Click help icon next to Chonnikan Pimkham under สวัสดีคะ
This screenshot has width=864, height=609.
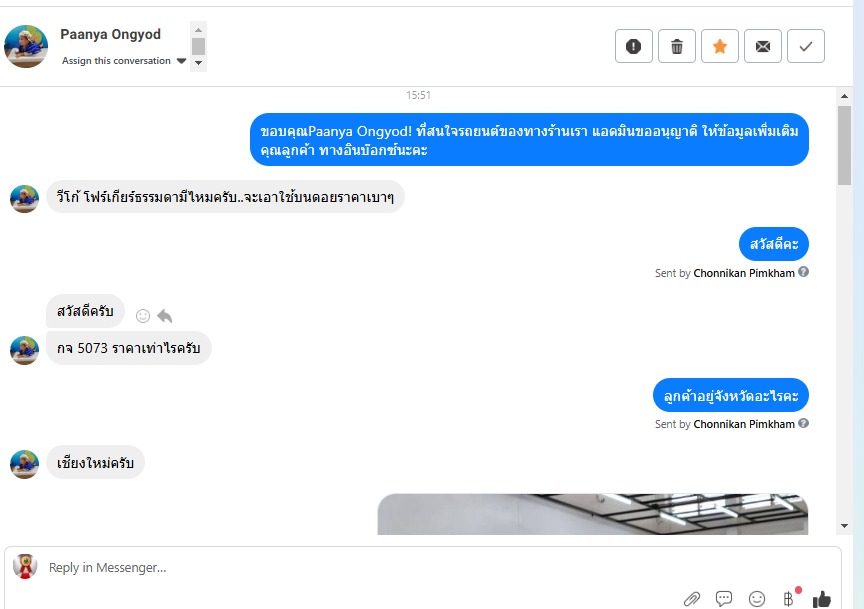[803, 272]
